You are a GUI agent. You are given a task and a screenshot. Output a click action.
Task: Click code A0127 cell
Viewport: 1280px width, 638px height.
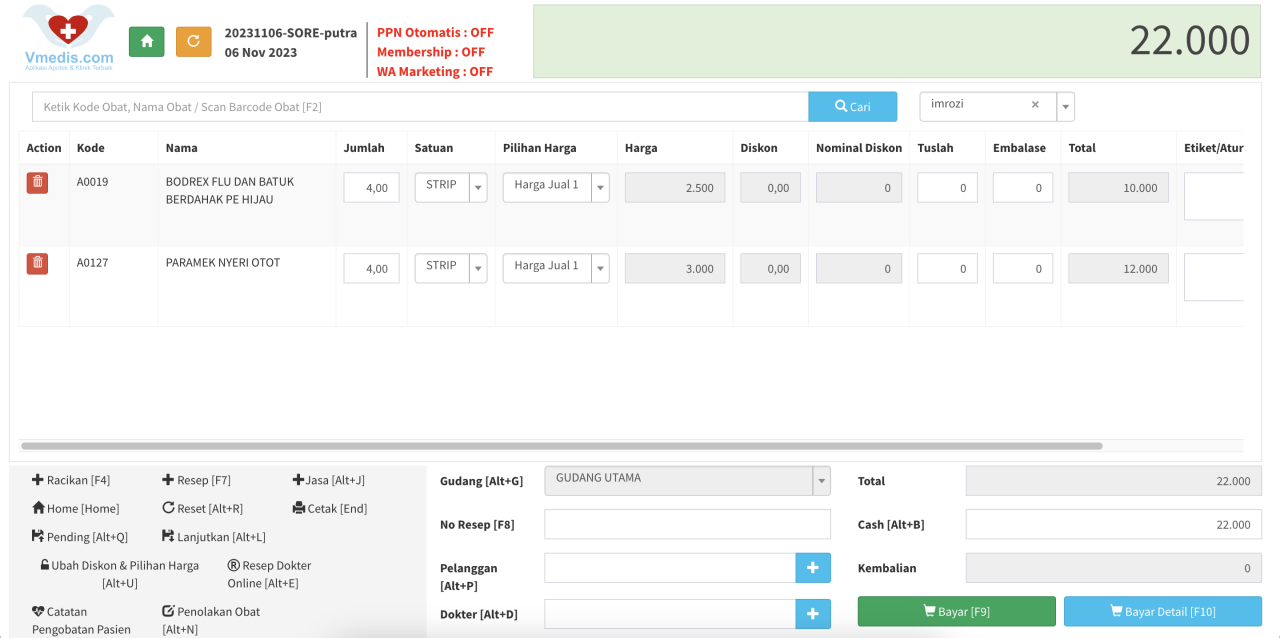[x=93, y=263]
